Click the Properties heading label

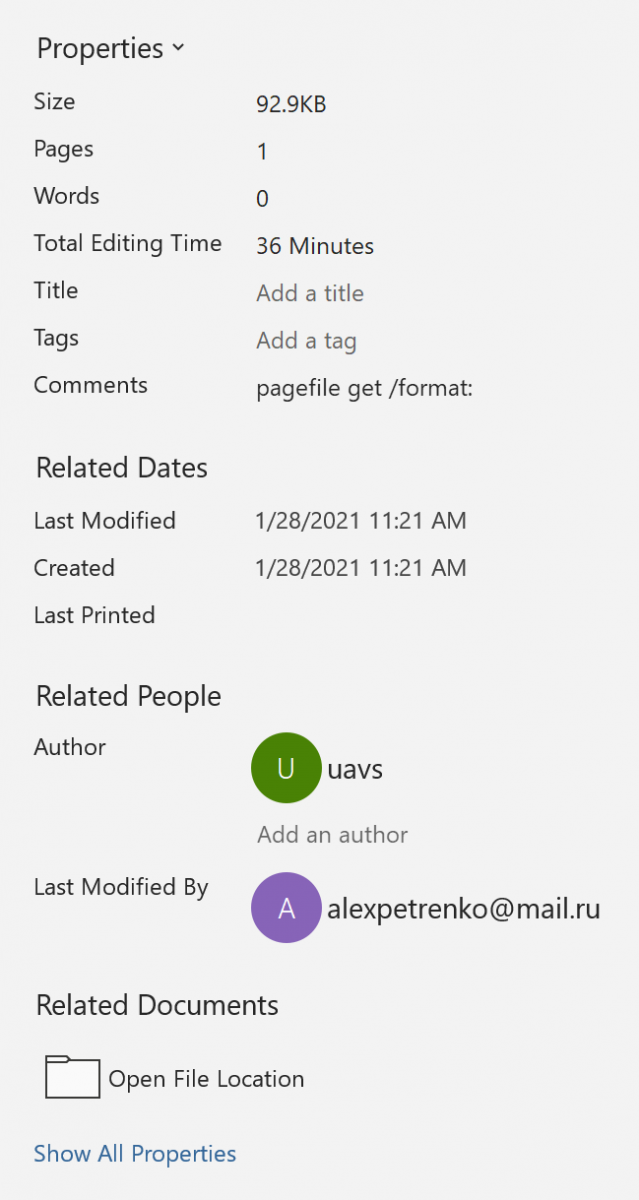click(x=100, y=48)
